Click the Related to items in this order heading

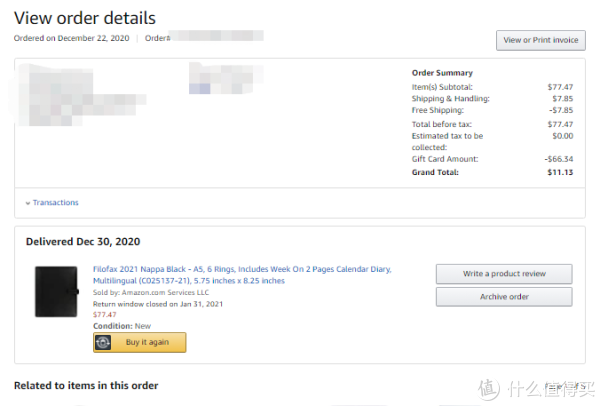(x=86, y=385)
